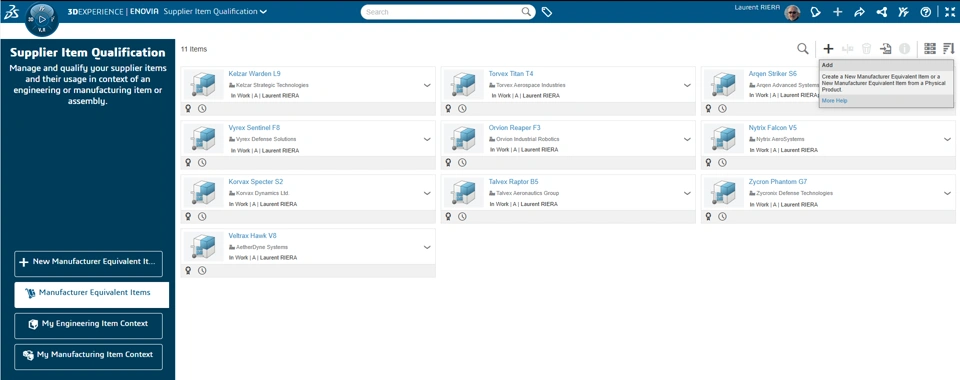Select Manufacturer Equivalent Items in sidebar
The width and height of the screenshot is (960, 380).
pyautogui.click(x=92, y=294)
